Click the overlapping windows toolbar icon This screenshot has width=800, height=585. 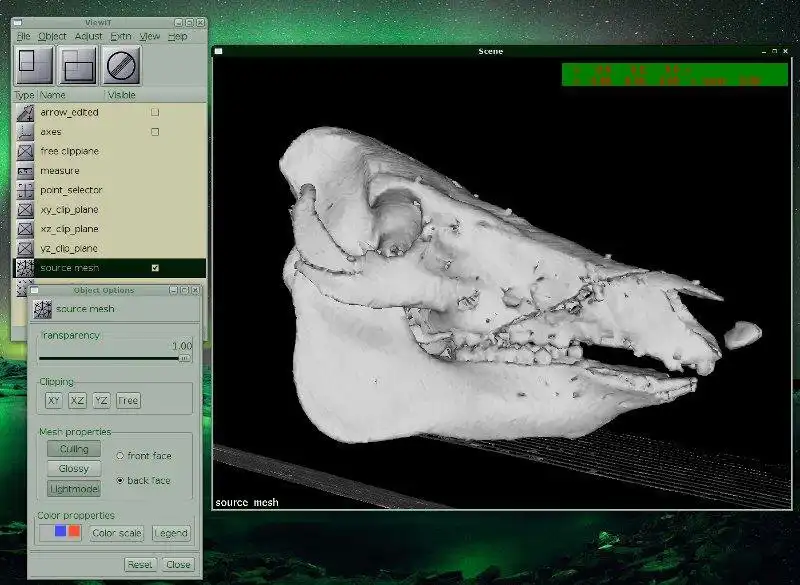coord(77,65)
